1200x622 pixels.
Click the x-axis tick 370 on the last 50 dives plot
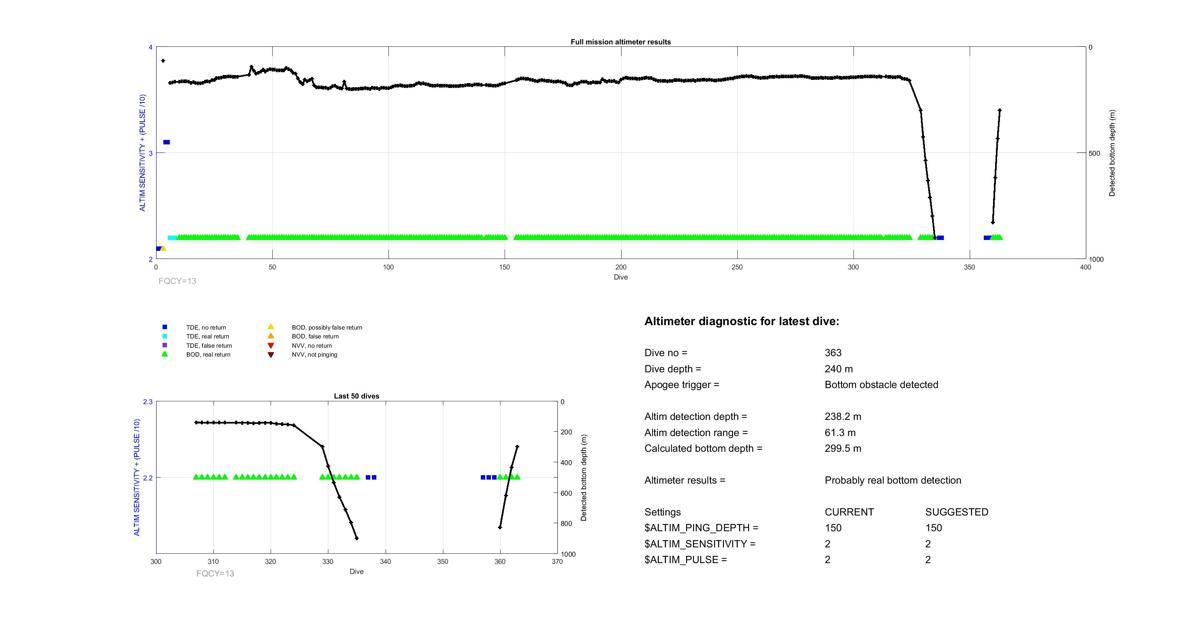coord(557,562)
